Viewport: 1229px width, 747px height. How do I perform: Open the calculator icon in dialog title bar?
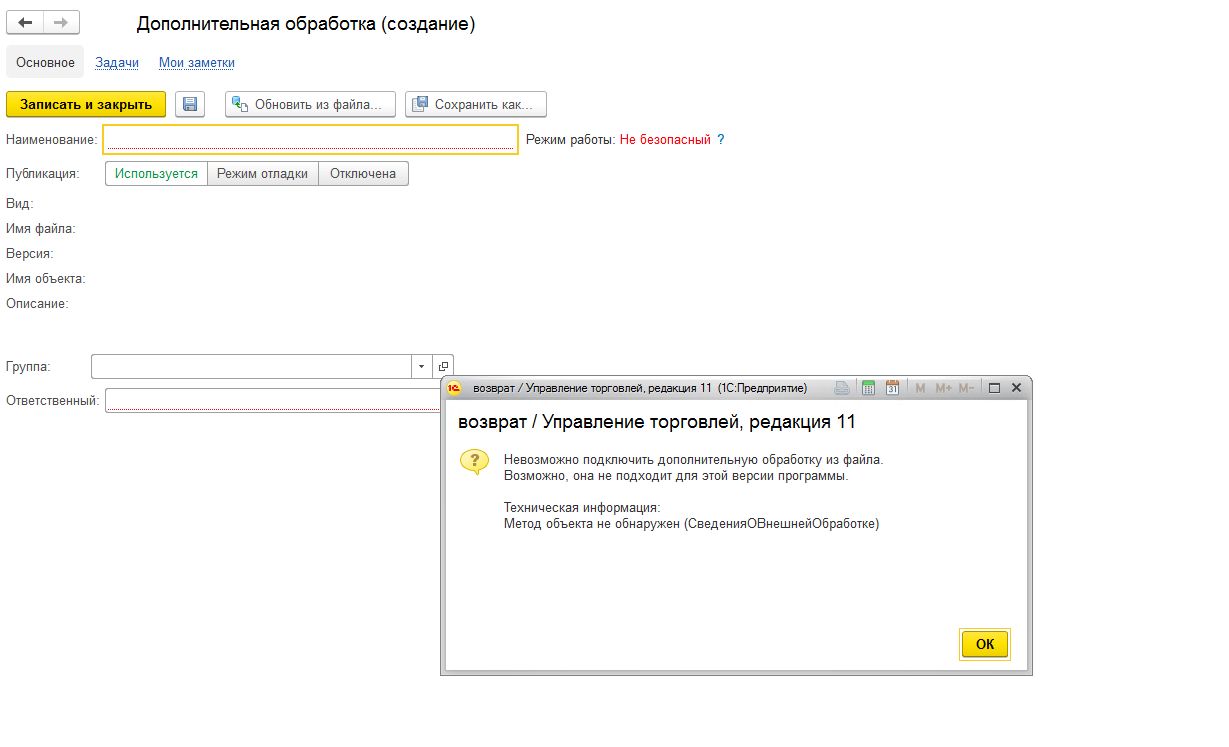(868, 387)
